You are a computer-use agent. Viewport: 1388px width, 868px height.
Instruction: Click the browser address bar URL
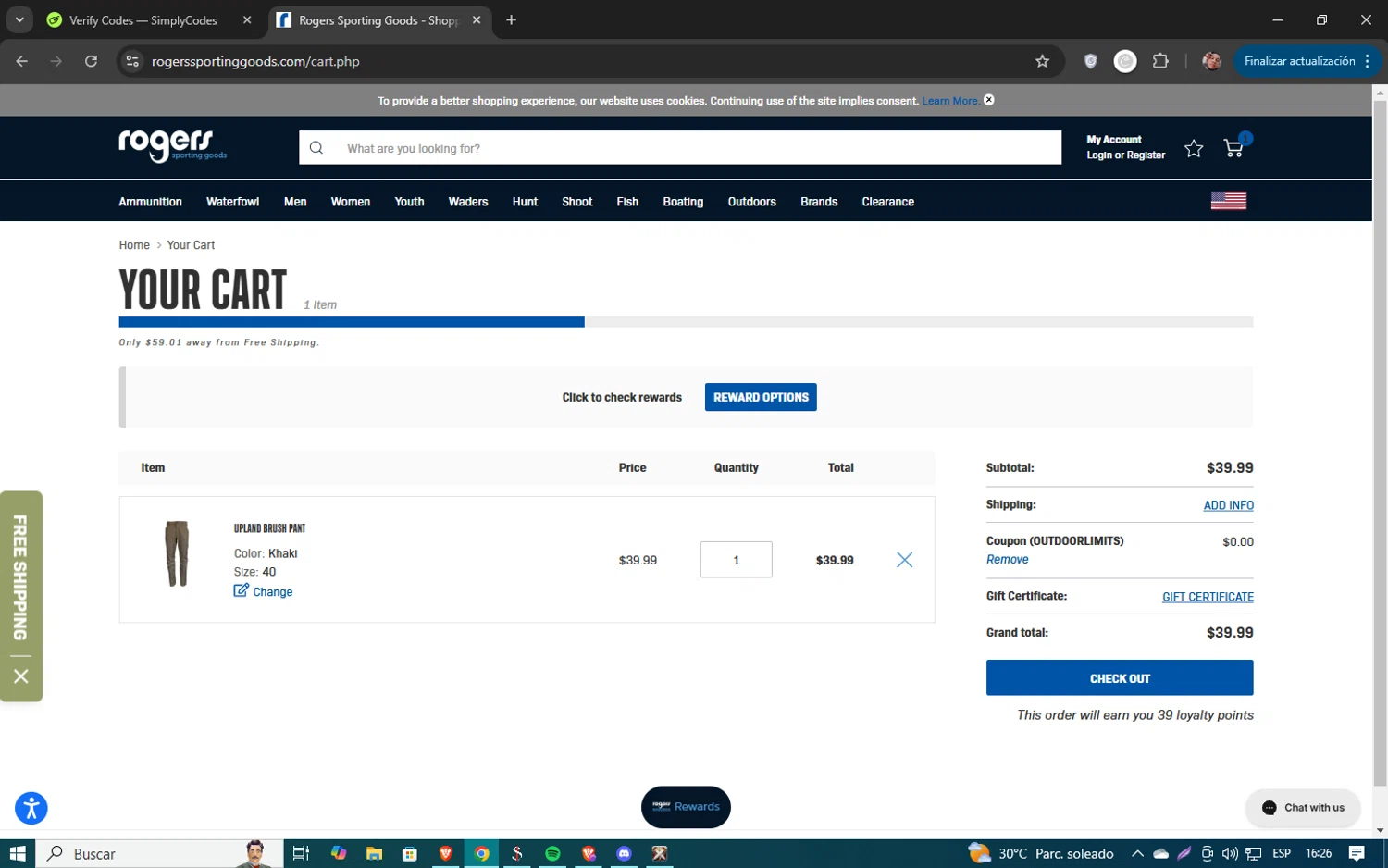(x=255, y=61)
